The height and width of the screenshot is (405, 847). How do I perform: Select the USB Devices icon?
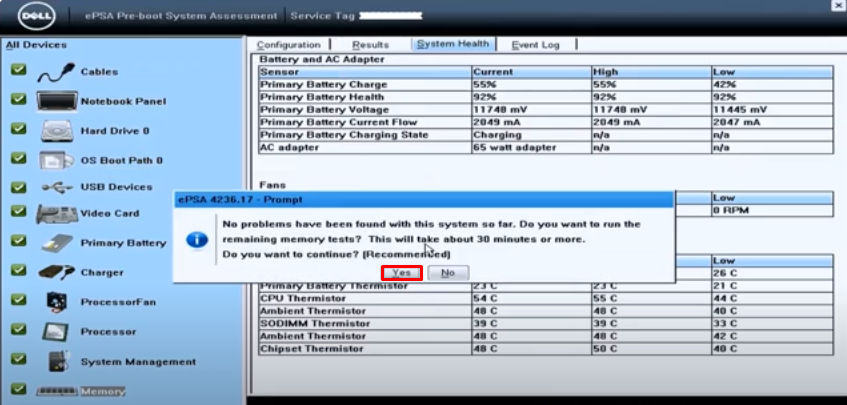[x=56, y=187]
